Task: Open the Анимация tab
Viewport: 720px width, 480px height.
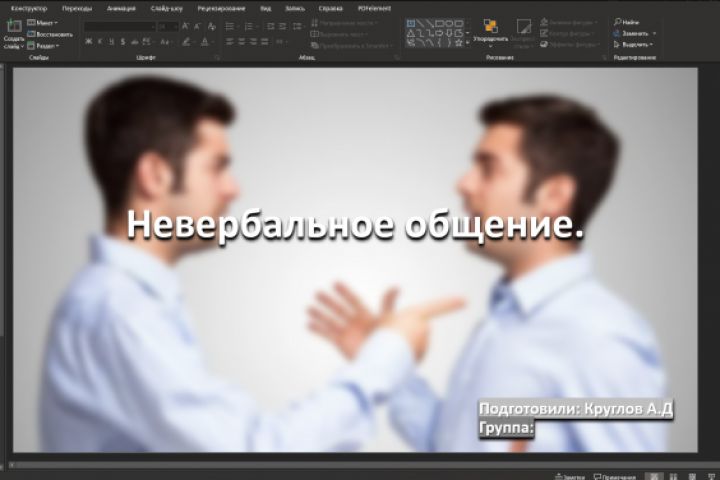Action: (x=121, y=8)
